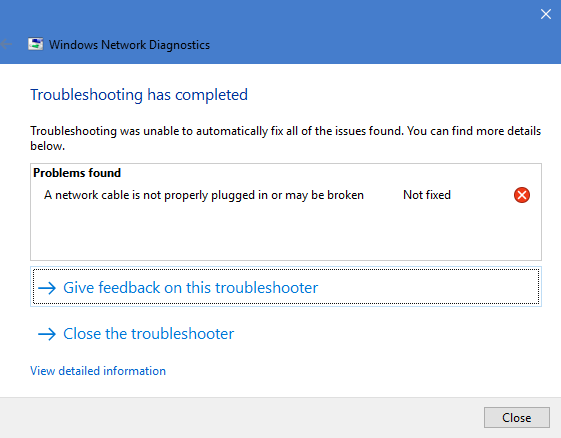Viewport: 561px width, 438px height.
Task: Click the Close button at the bottom
Action: click(517, 417)
